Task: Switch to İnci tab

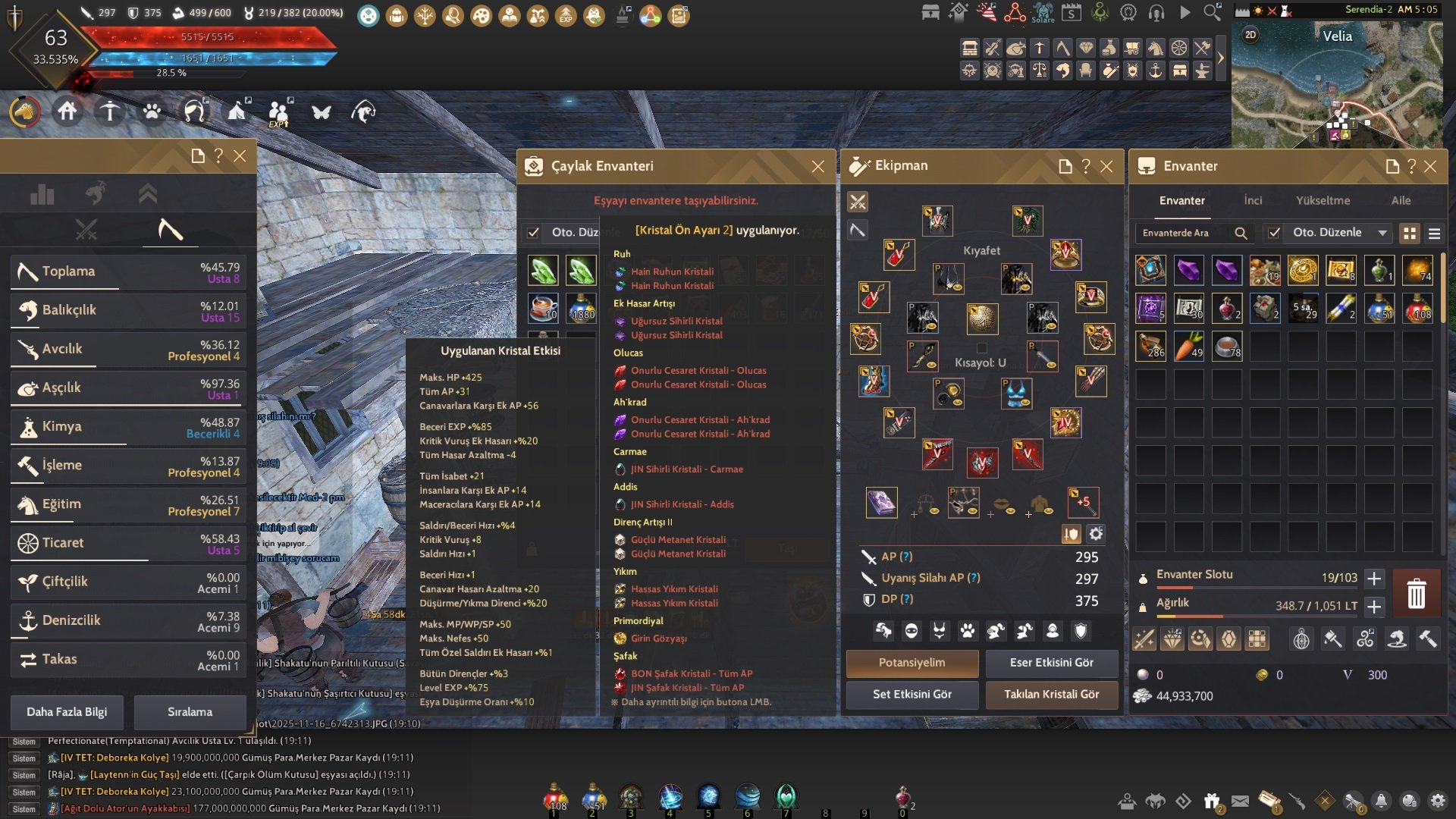Action: 1253,200
